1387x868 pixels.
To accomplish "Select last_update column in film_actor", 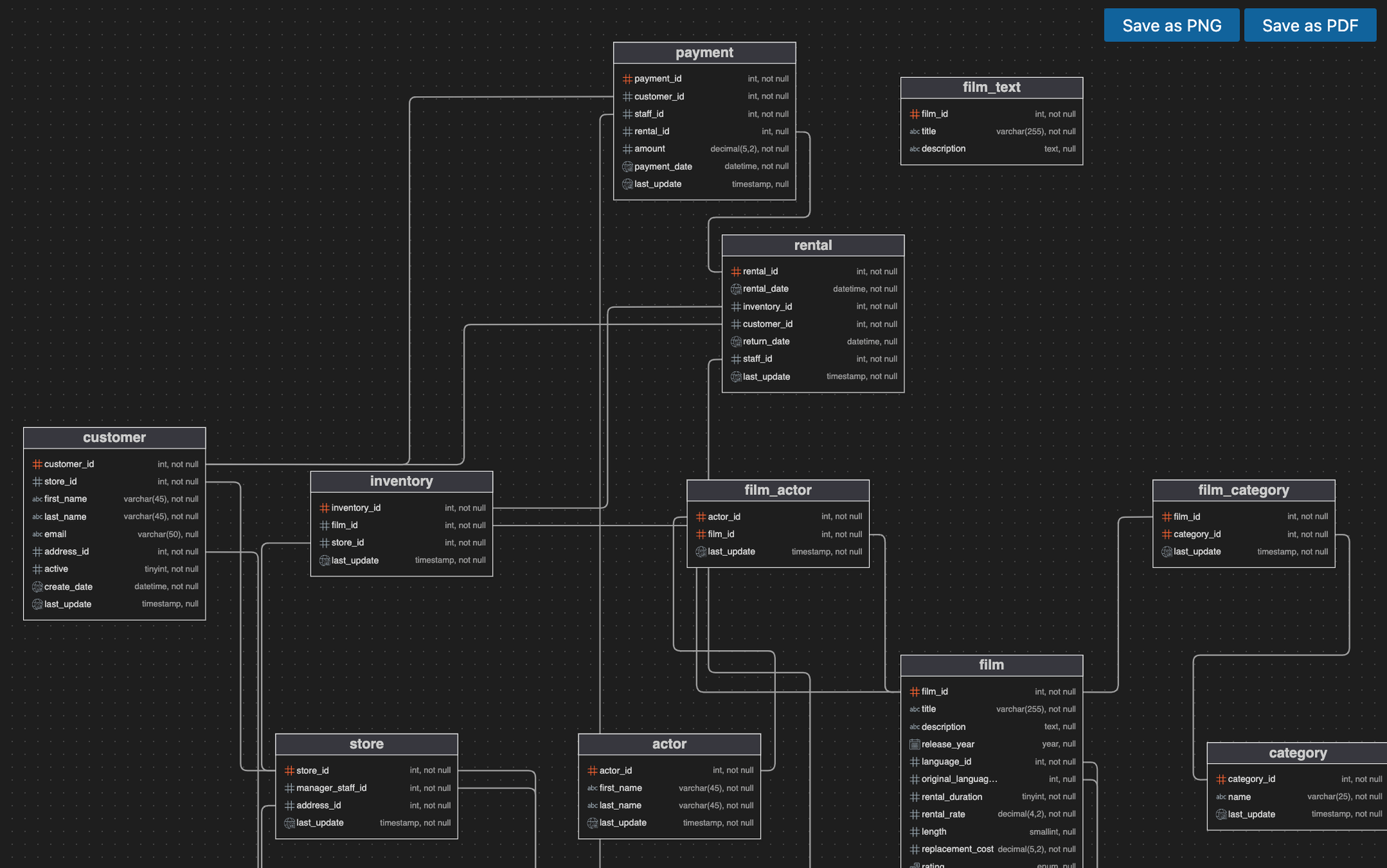I will [x=777, y=552].
